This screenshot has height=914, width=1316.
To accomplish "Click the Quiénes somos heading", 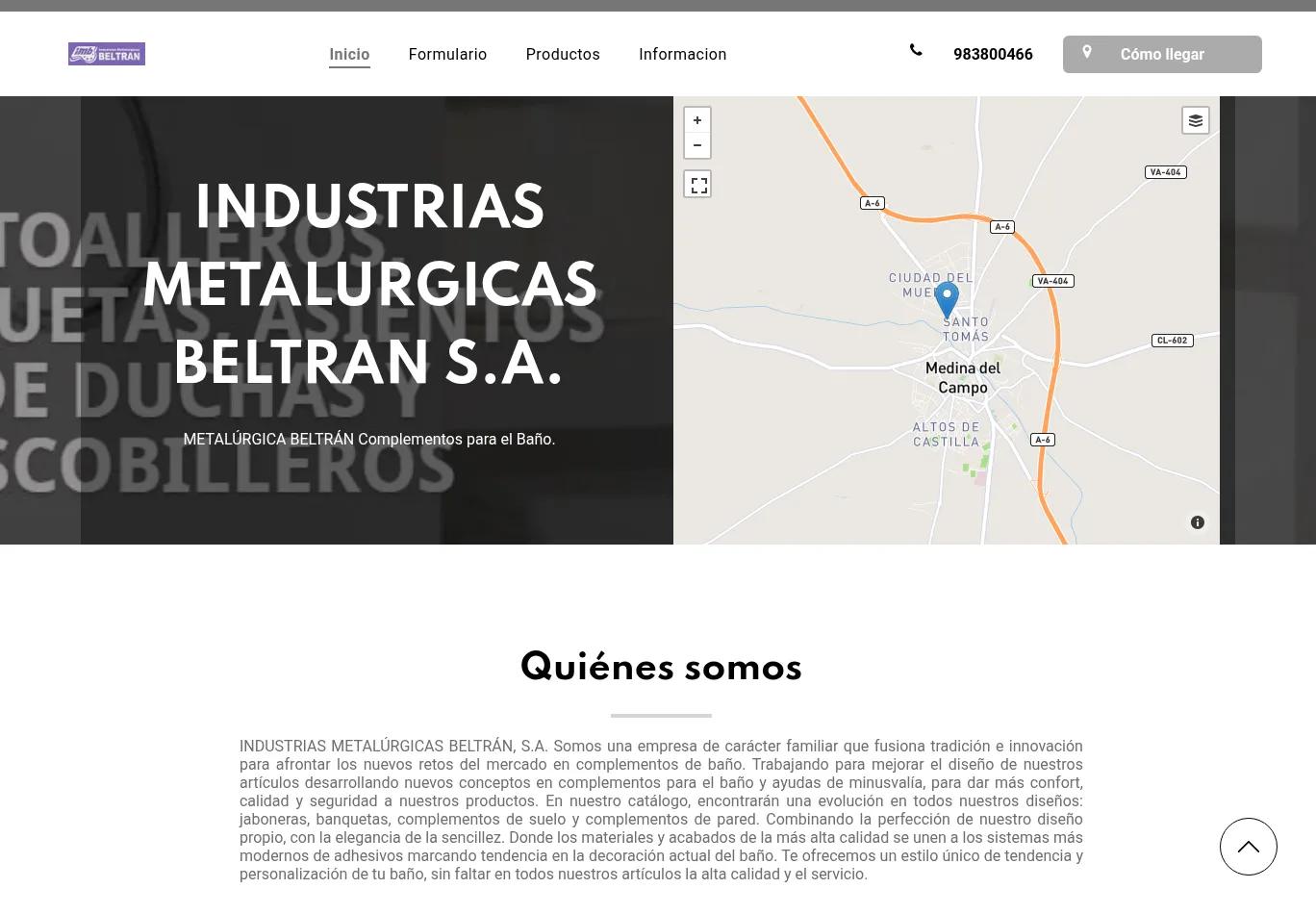I will (x=661, y=667).
